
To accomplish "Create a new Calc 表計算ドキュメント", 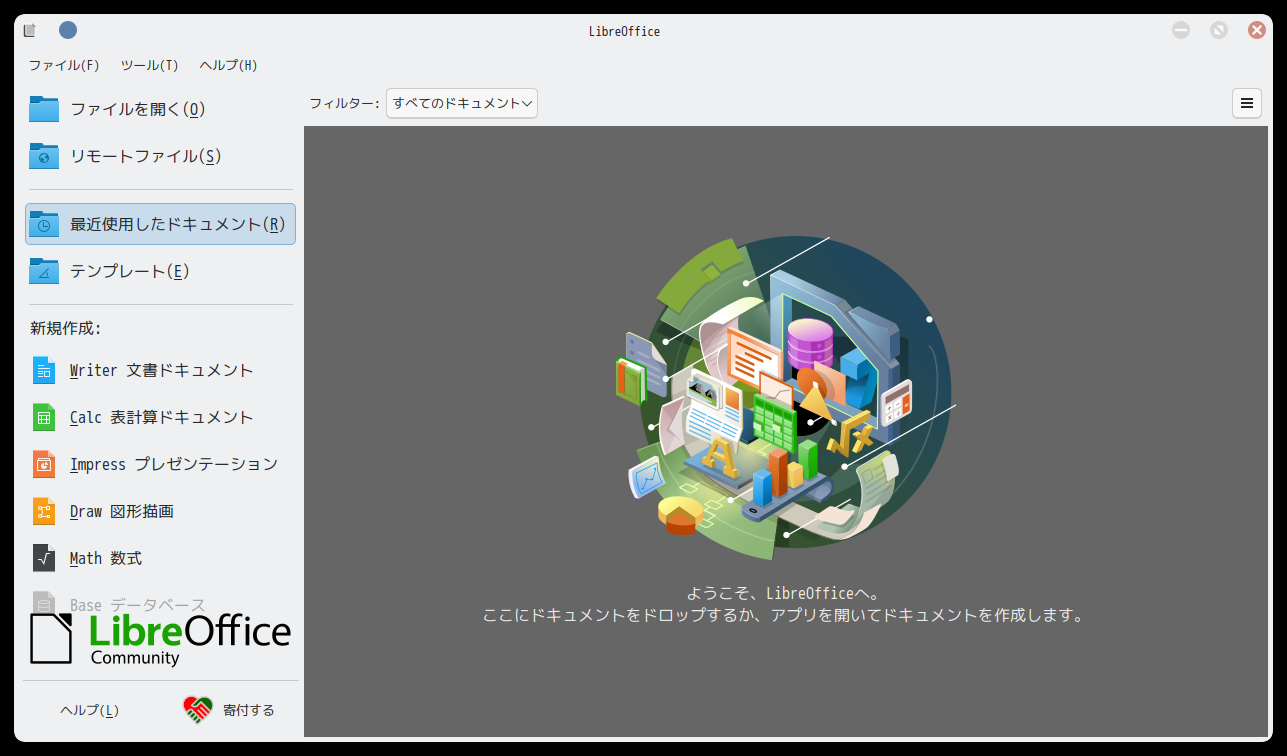I will tap(160, 417).
